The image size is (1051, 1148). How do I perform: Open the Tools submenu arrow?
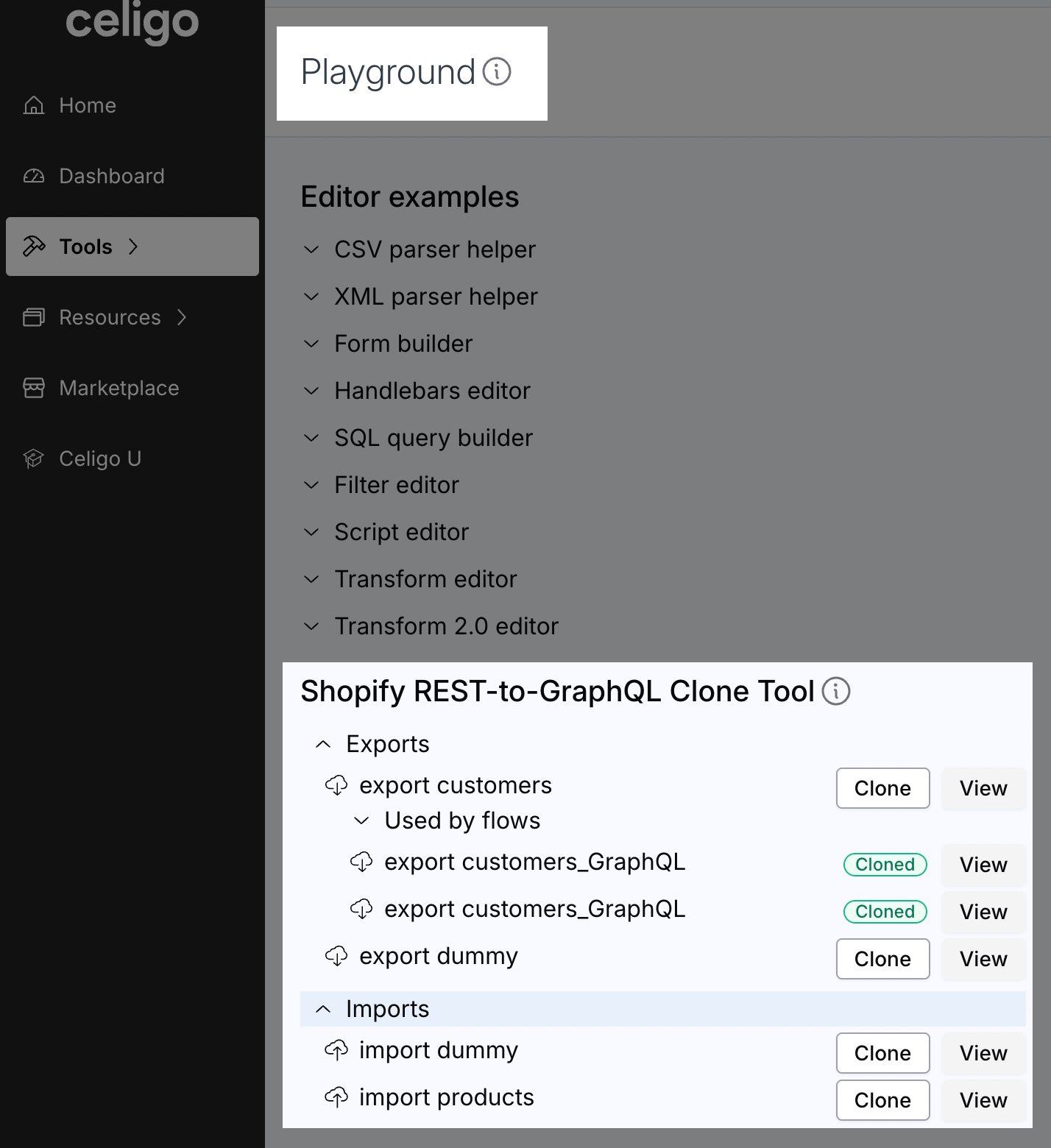coord(133,247)
